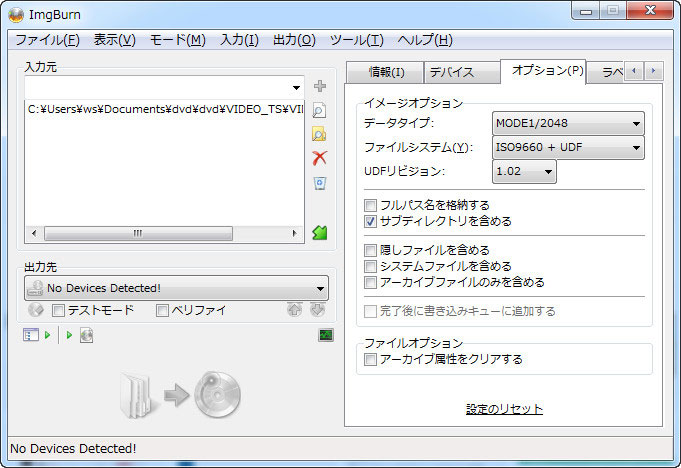Click the add source plus icon
Screen dimensions: 681x468
320,86
